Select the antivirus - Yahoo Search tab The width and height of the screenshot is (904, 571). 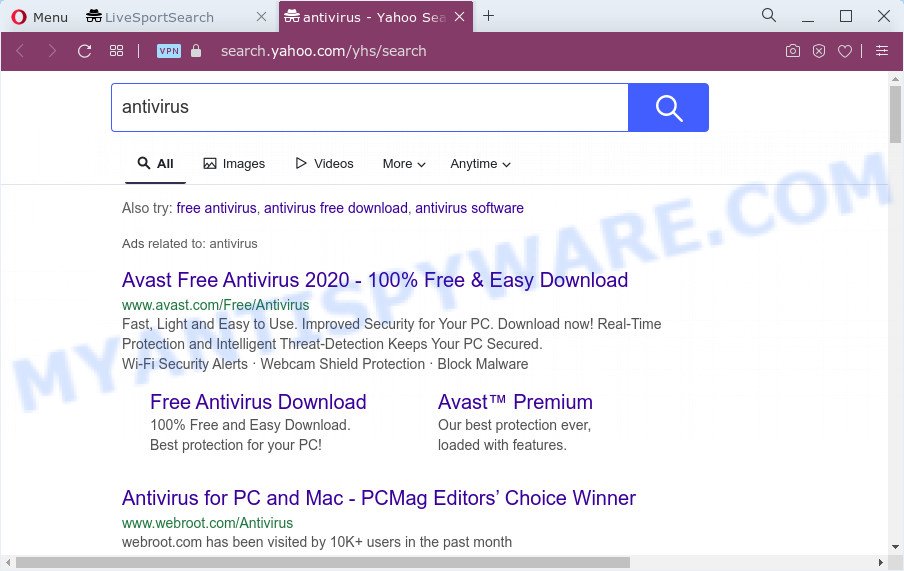pos(366,17)
